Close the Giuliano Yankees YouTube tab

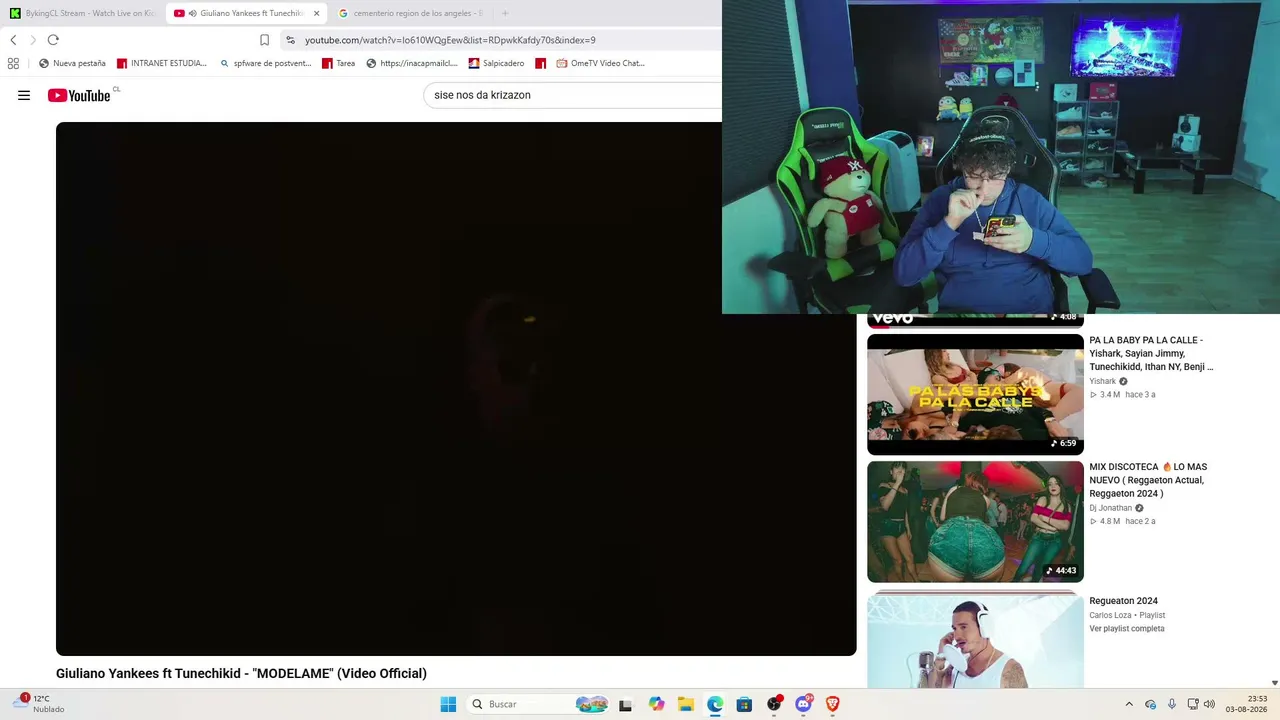point(316,13)
